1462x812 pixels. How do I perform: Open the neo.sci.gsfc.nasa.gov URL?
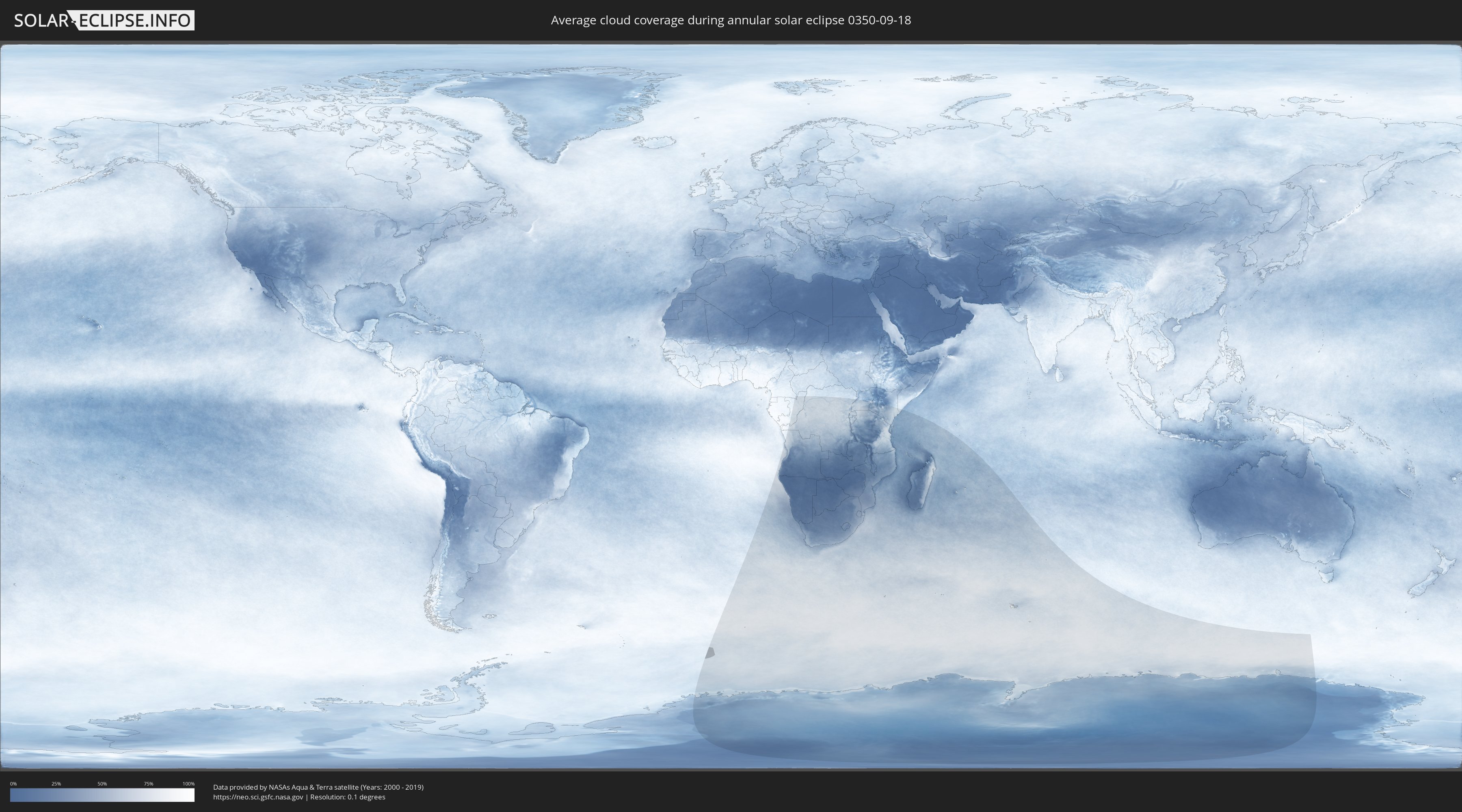point(257,797)
